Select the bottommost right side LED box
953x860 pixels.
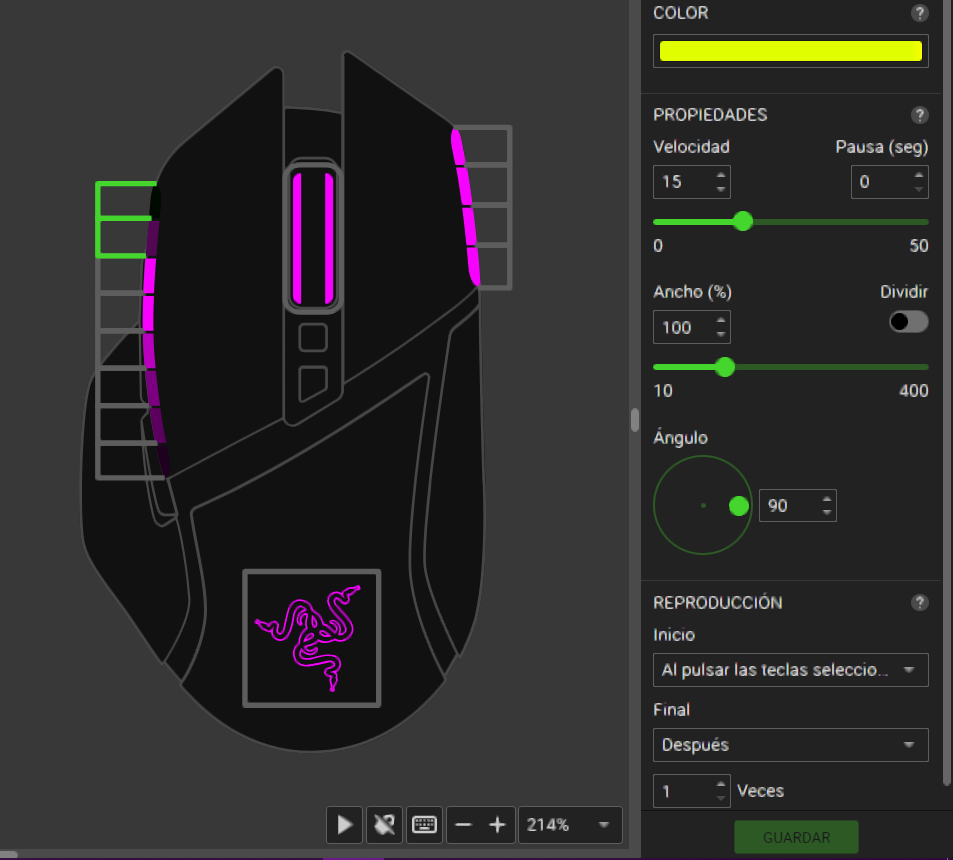[x=492, y=267]
